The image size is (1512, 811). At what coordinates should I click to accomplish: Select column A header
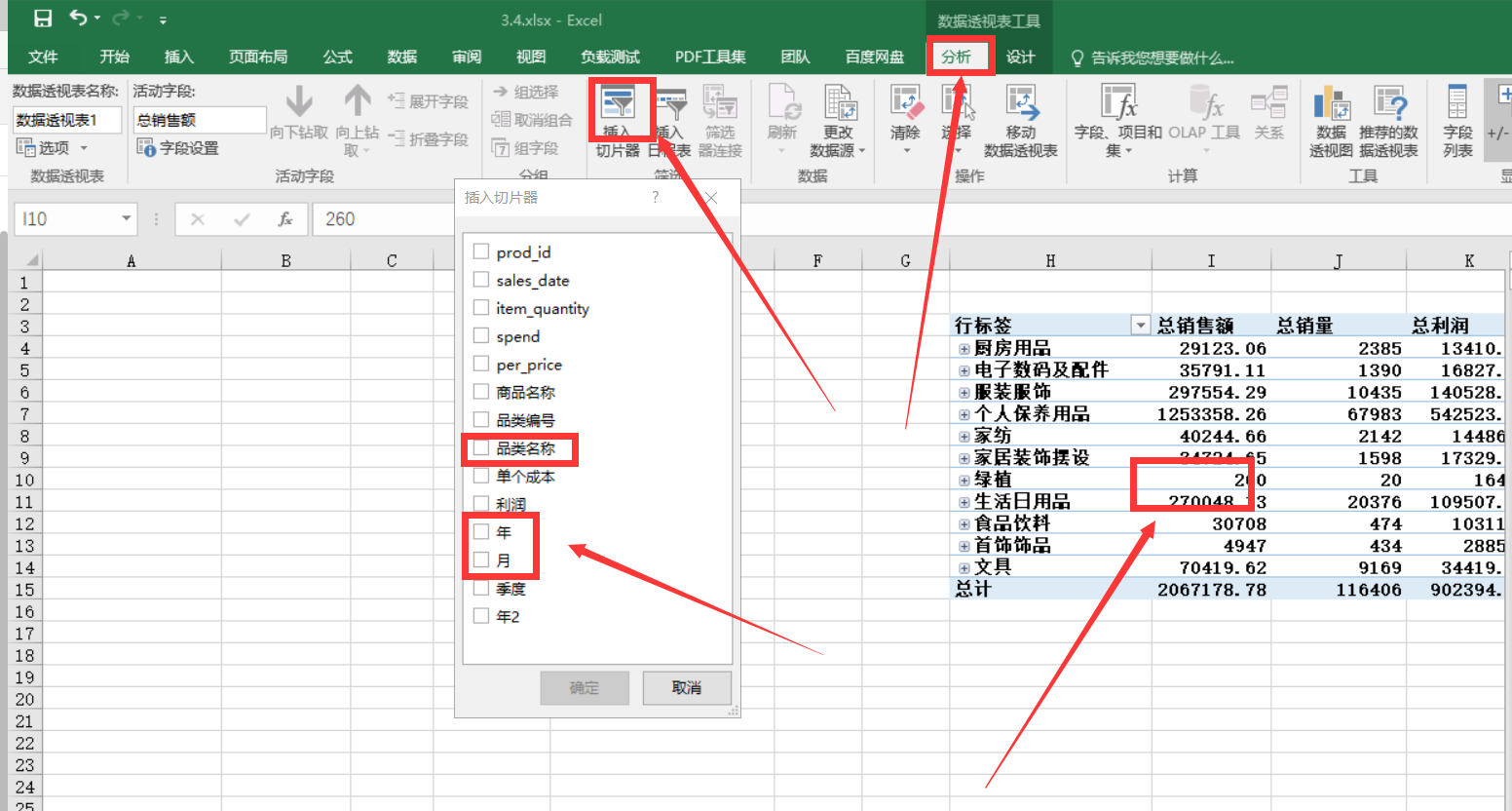[x=132, y=260]
